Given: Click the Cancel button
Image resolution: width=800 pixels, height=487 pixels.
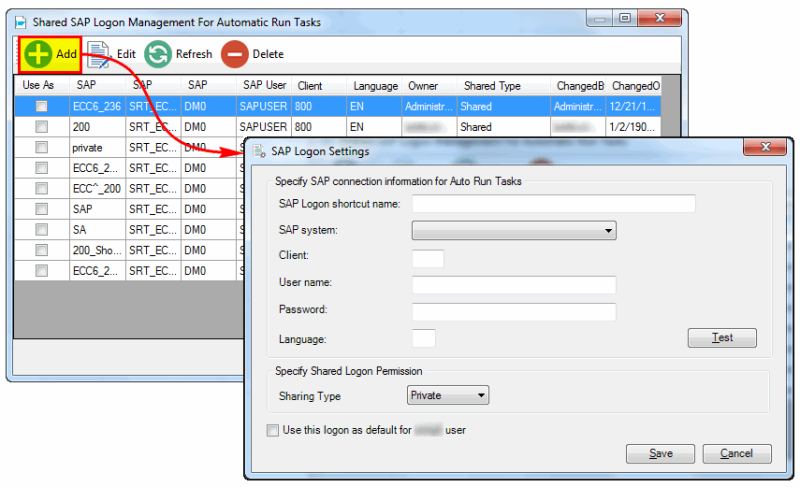Looking at the screenshot, I should (736, 453).
